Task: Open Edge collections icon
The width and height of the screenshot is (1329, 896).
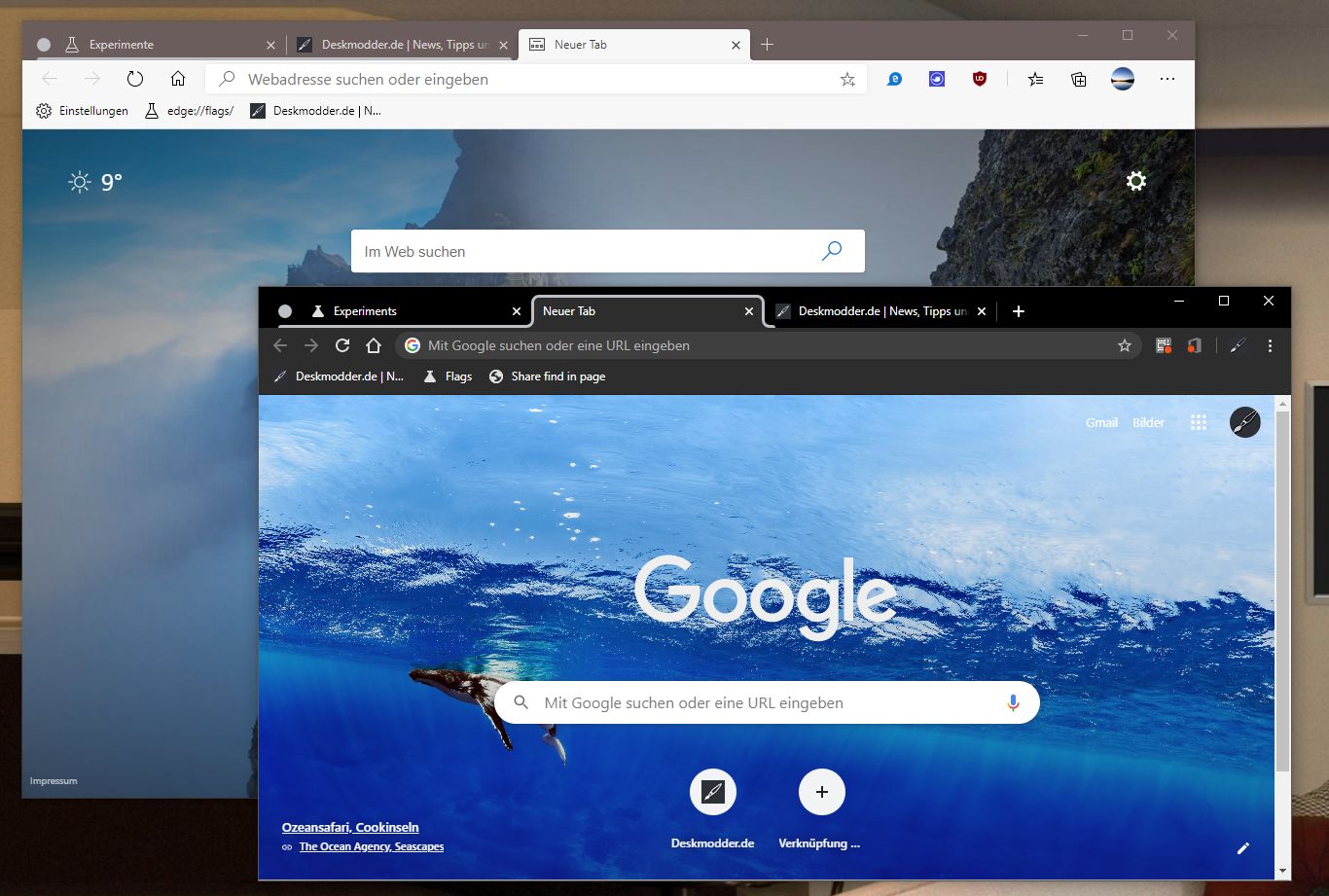Action: [x=1079, y=80]
